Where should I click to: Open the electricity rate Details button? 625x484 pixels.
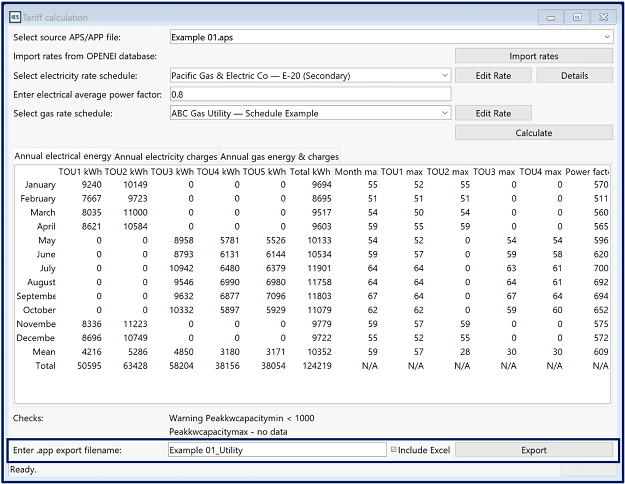click(574, 75)
